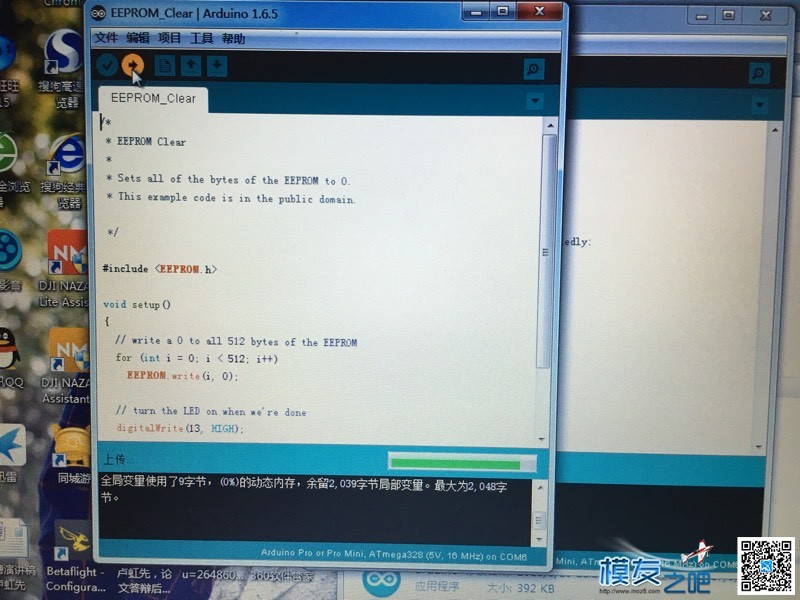This screenshot has height=600, width=800.
Task: Close the background Arduino window
Action: pyautogui.click(x=766, y=16)
